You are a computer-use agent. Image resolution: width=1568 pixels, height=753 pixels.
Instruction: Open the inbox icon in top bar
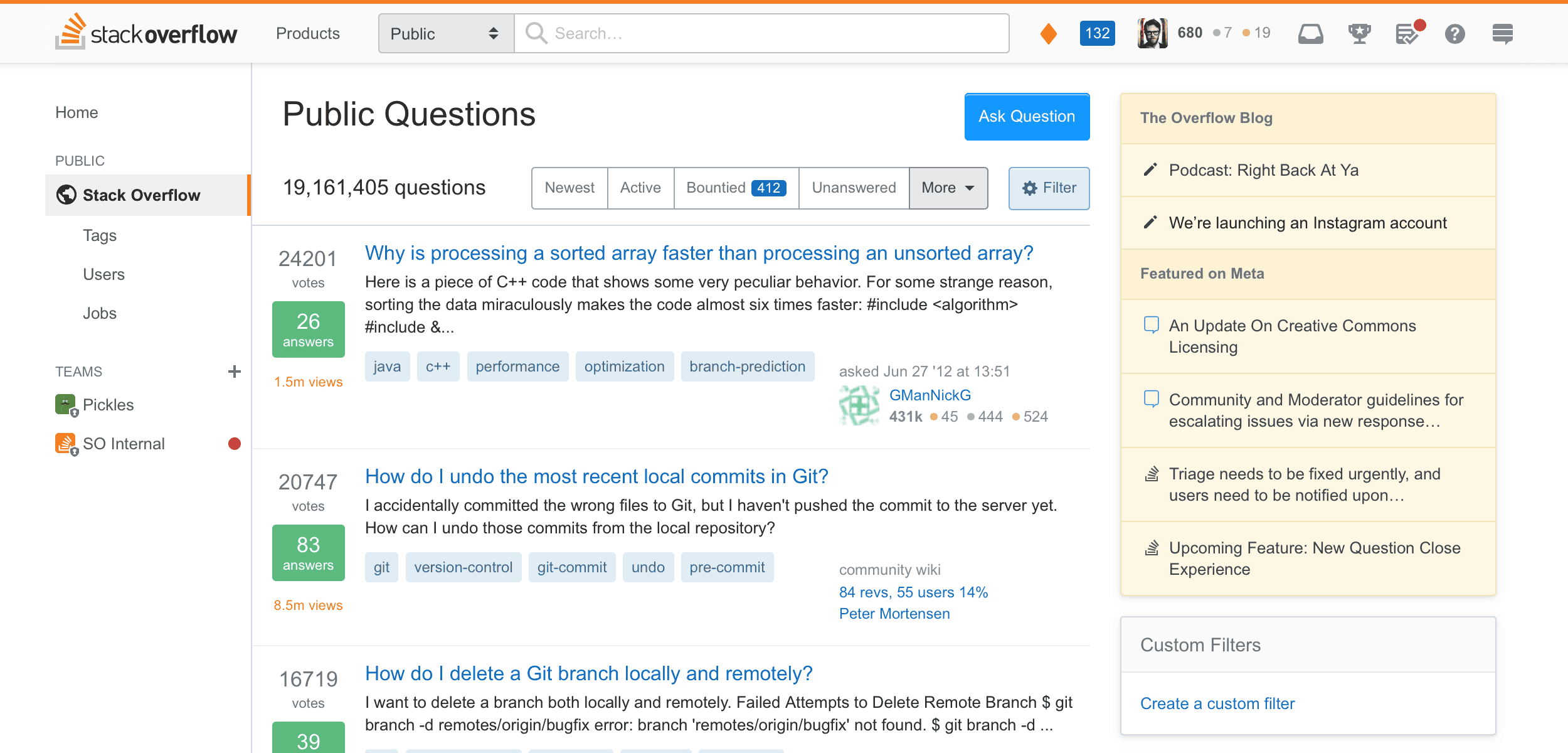click(x=1310, y=33)
